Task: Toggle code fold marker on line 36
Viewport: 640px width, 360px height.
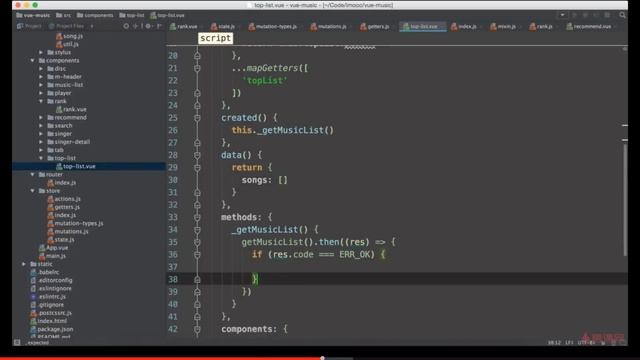Action: coord(197,255)
